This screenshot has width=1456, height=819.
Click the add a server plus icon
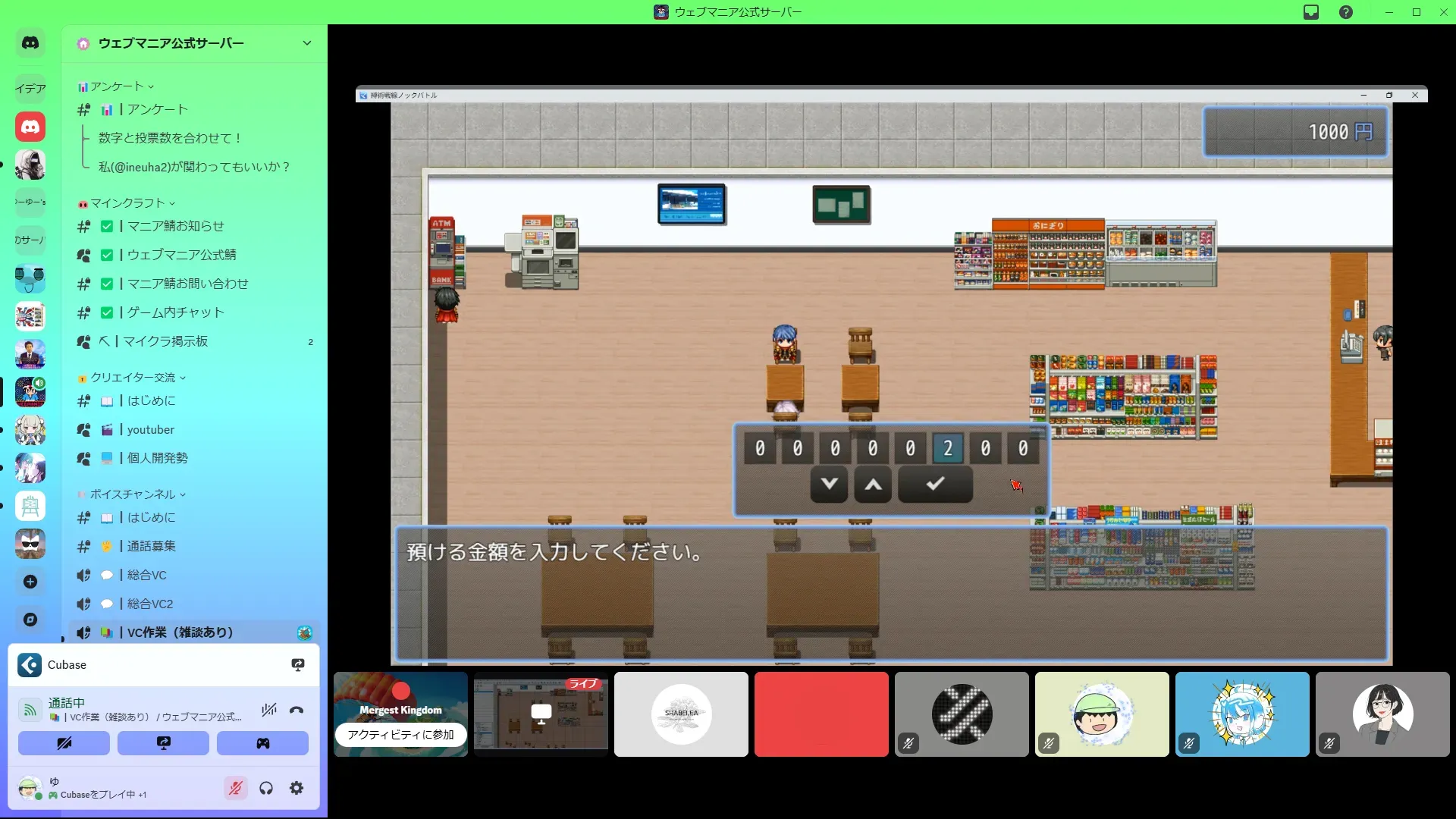point(30,582)
